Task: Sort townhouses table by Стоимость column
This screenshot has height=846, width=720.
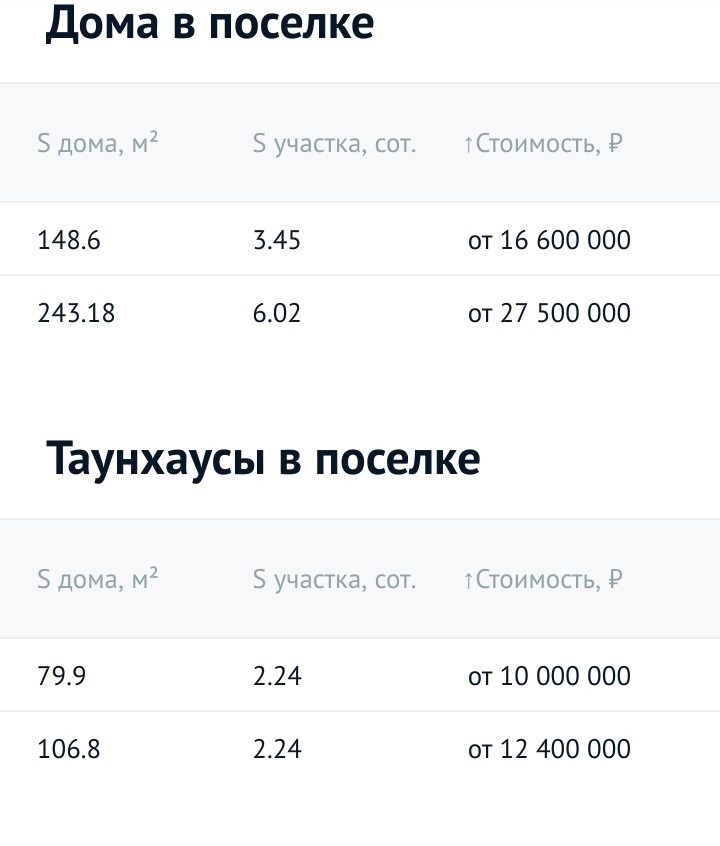Action: tap(543, 579)
